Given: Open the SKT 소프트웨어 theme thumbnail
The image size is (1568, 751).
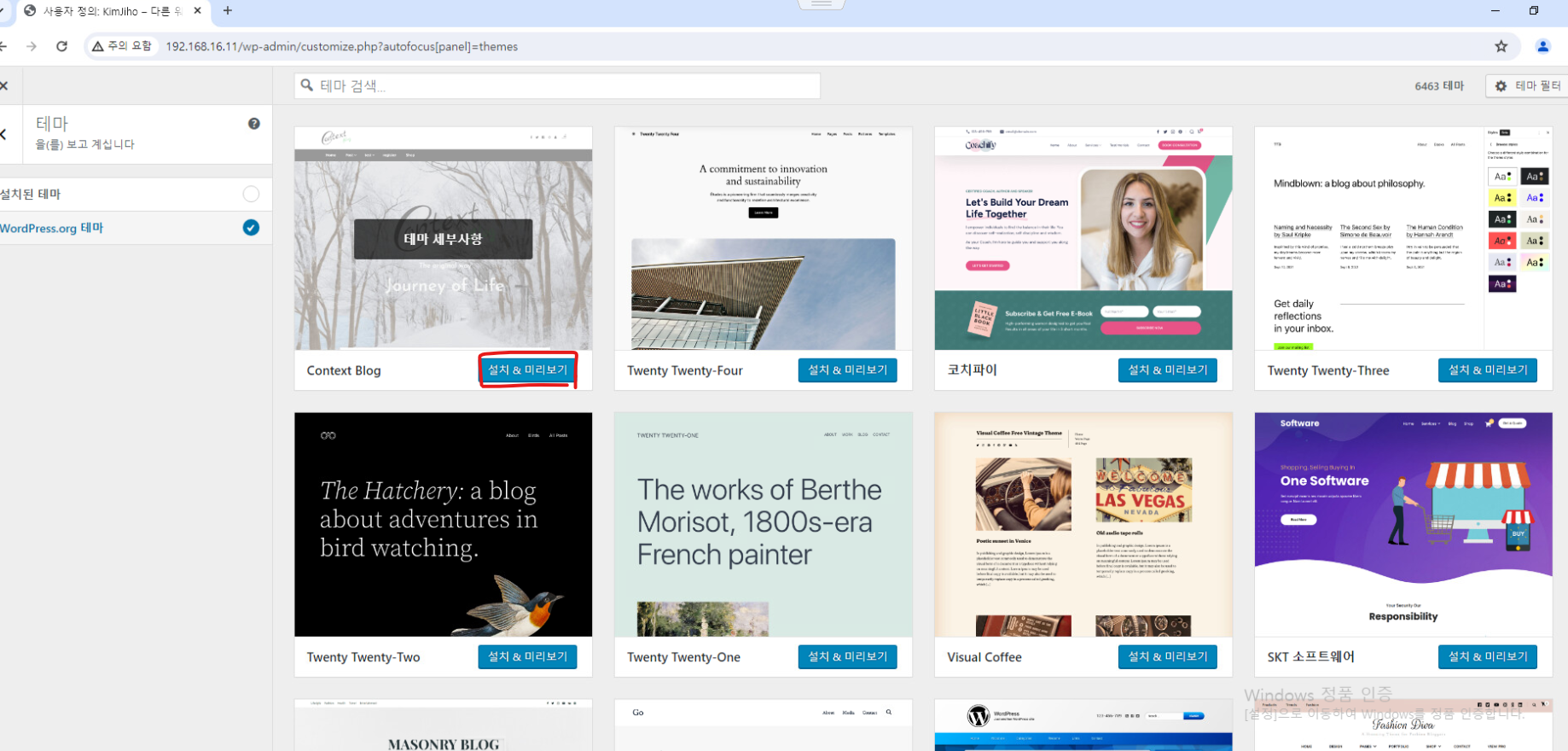Looking at the screenshot, I should click(1403, 525).
